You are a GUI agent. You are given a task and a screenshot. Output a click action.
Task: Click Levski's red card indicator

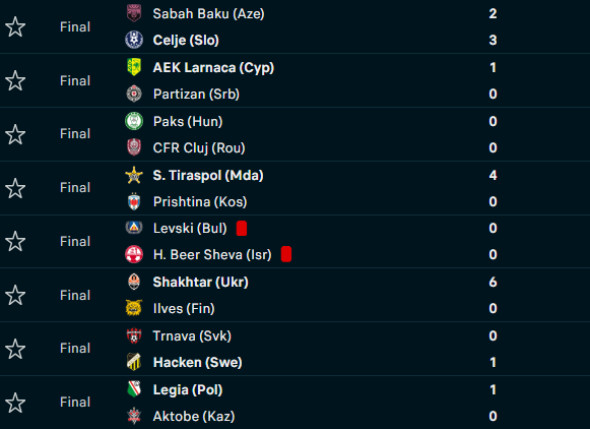[x=242, y=228]
